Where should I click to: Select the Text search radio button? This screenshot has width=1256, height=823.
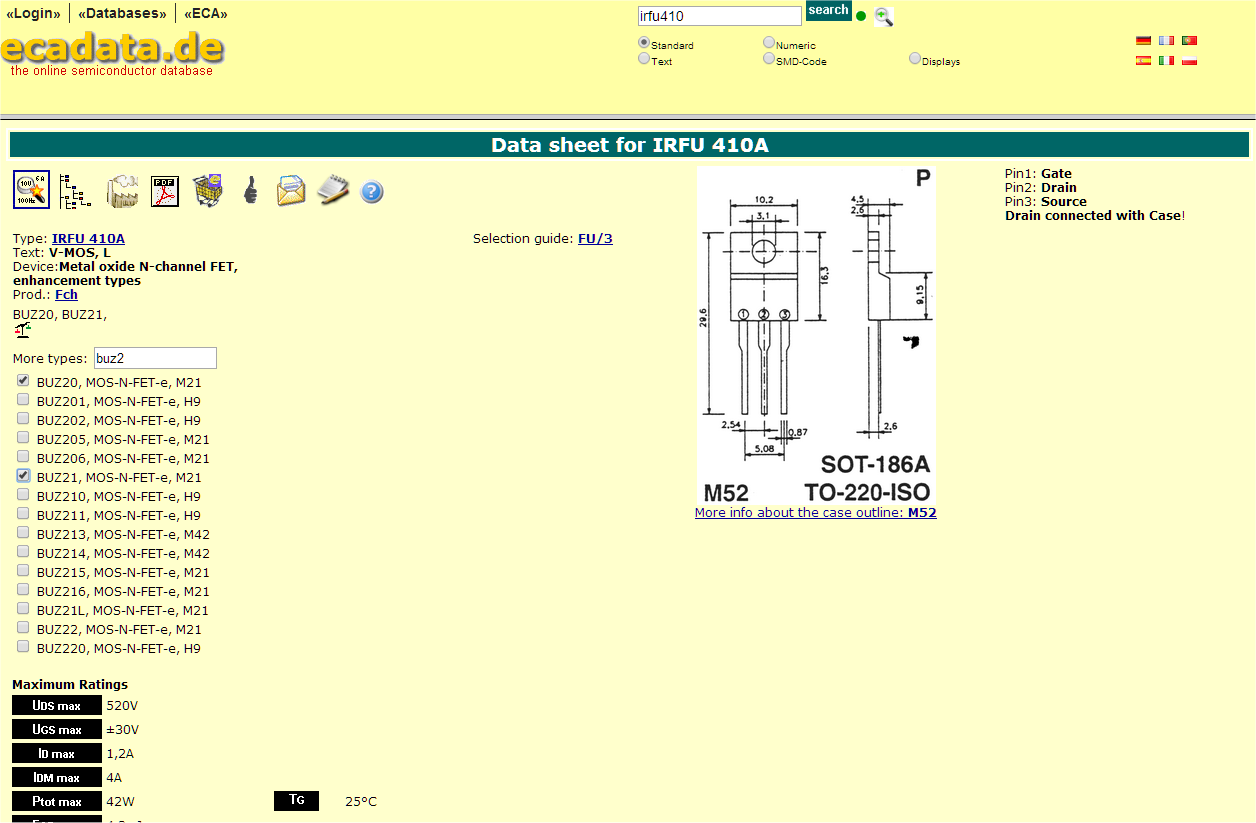pyautogui.click(x=644, y=59)
